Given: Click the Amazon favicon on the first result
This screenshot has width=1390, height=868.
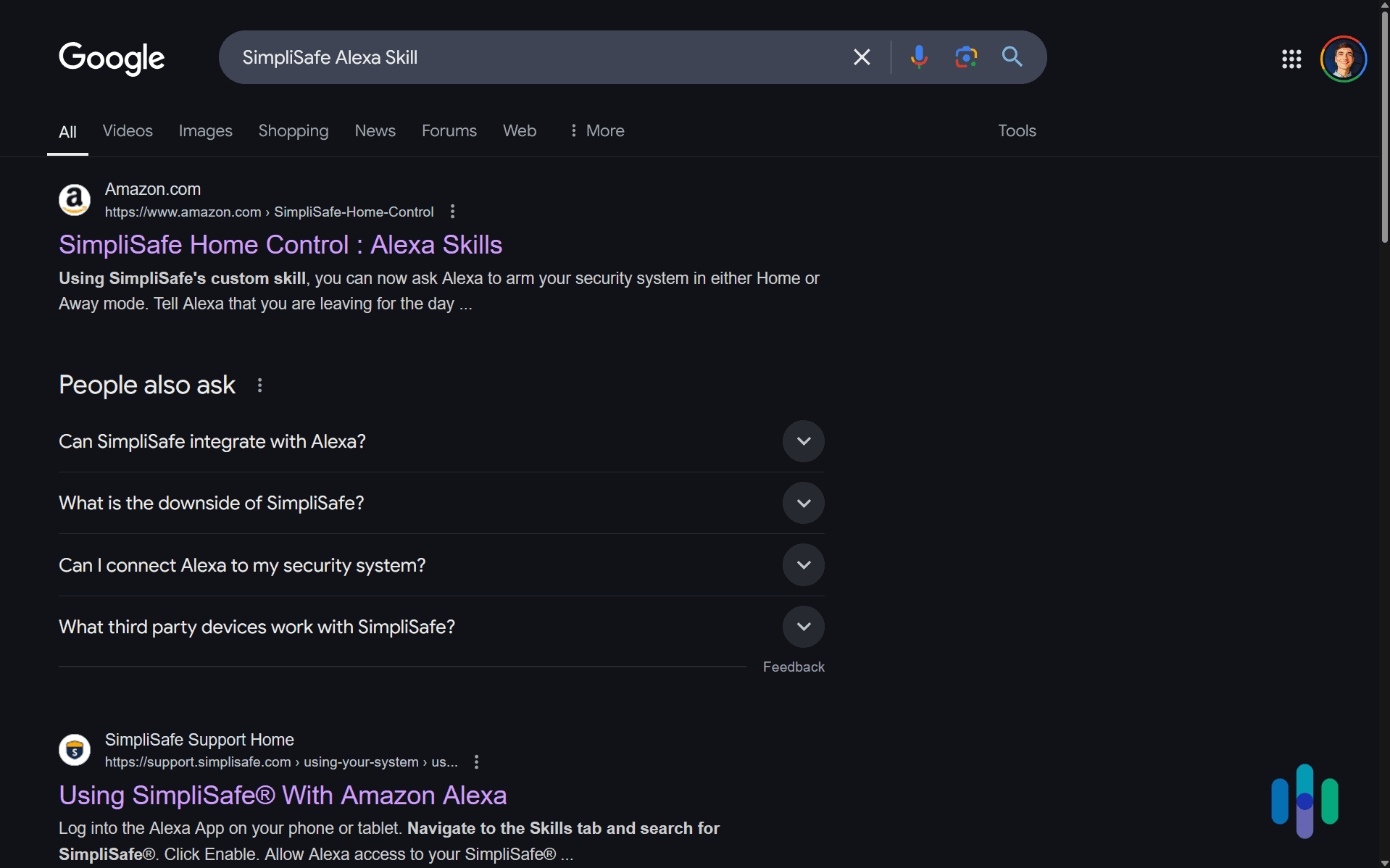Looking at the screenshot, I should pyautogui.click(x=74, y=199).
